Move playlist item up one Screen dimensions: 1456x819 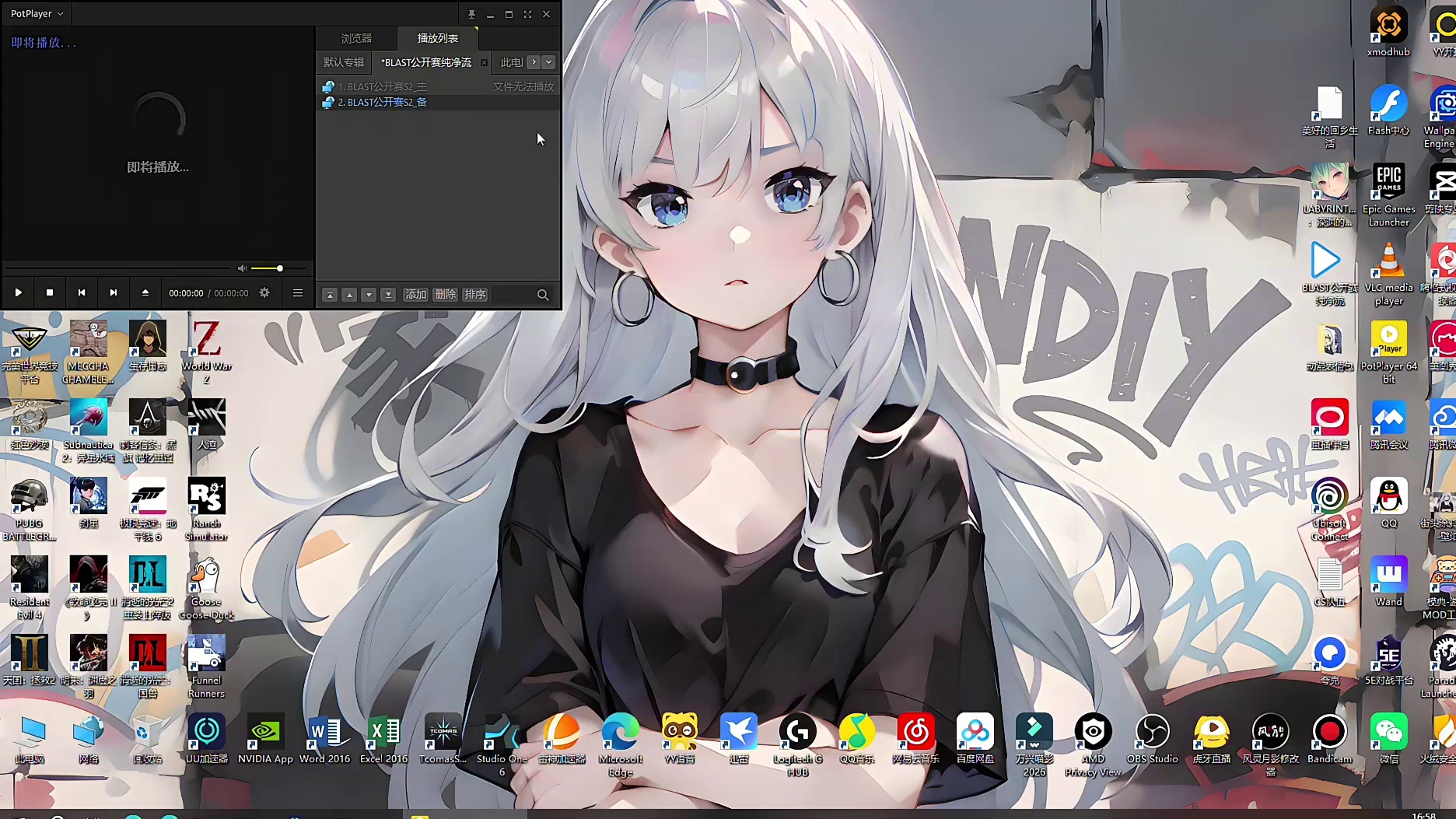click(x=349, y=295)
